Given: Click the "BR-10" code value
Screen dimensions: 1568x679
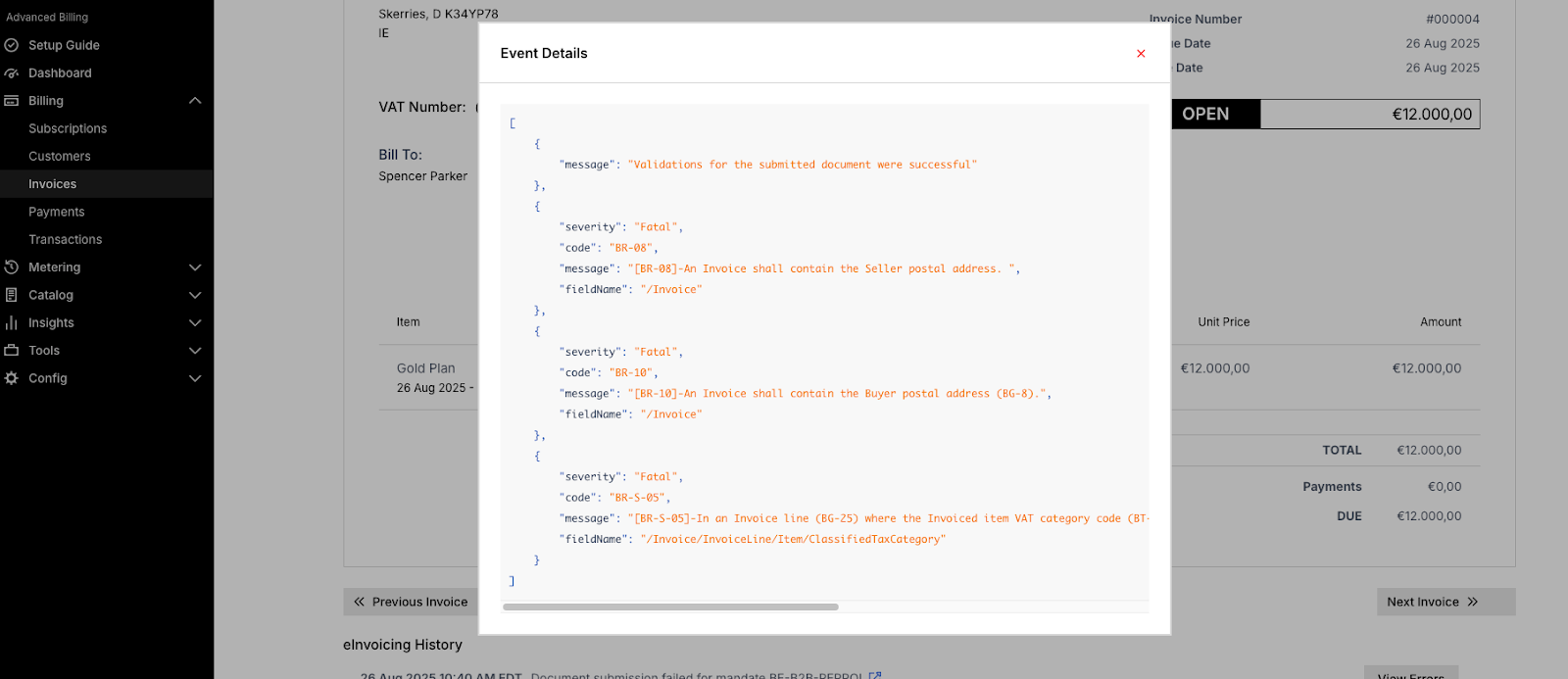Looking at the screenshot, I should point(631,373).
